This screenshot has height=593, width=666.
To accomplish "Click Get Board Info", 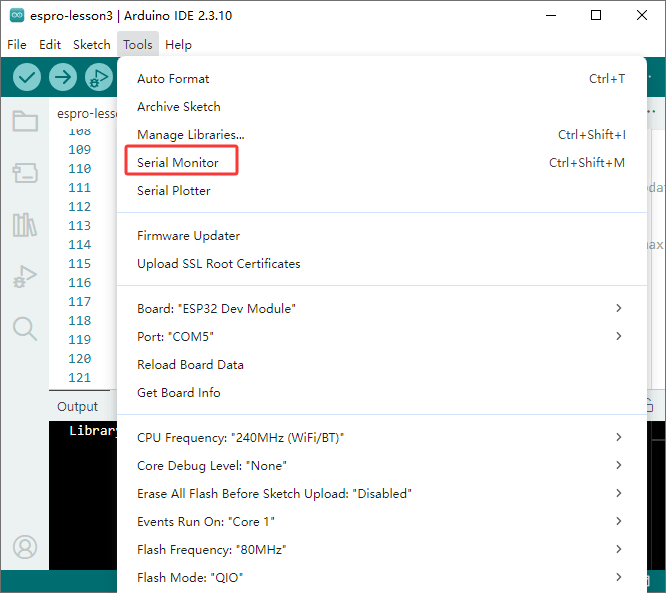I will 381,393.
